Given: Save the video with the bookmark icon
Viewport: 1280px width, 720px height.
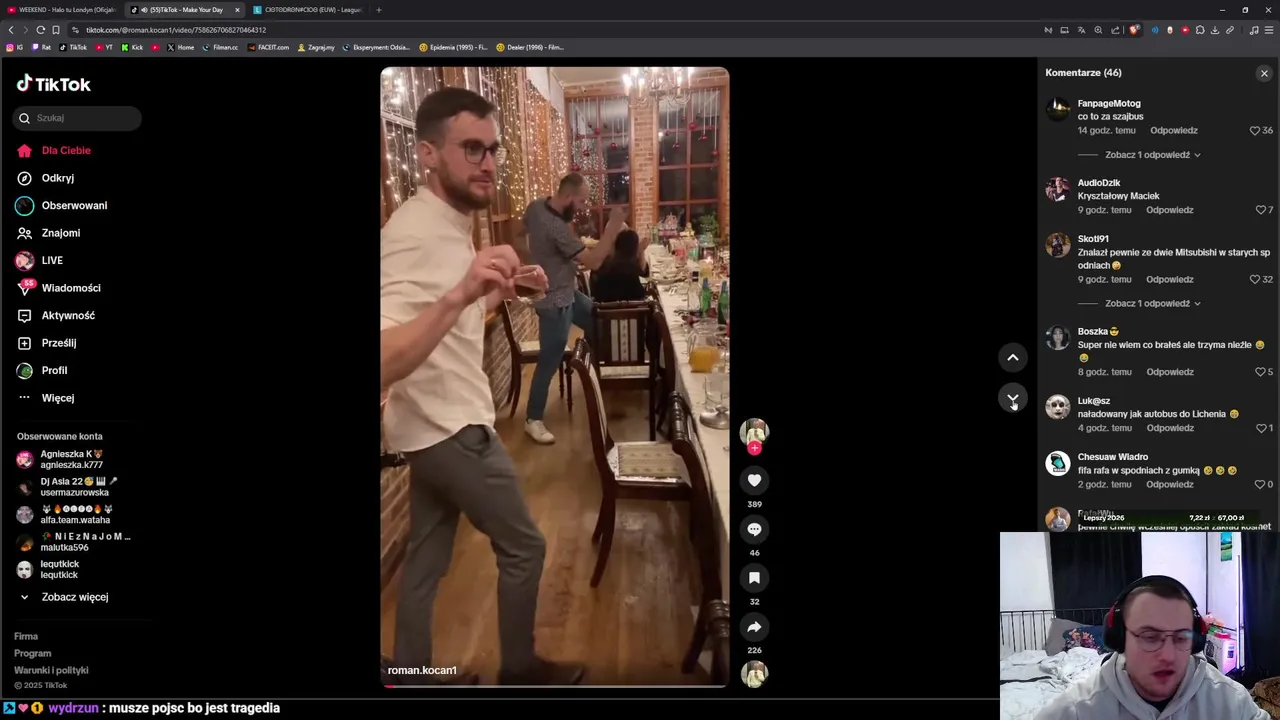Looking at the screenshot, I should tap(754, 578).
